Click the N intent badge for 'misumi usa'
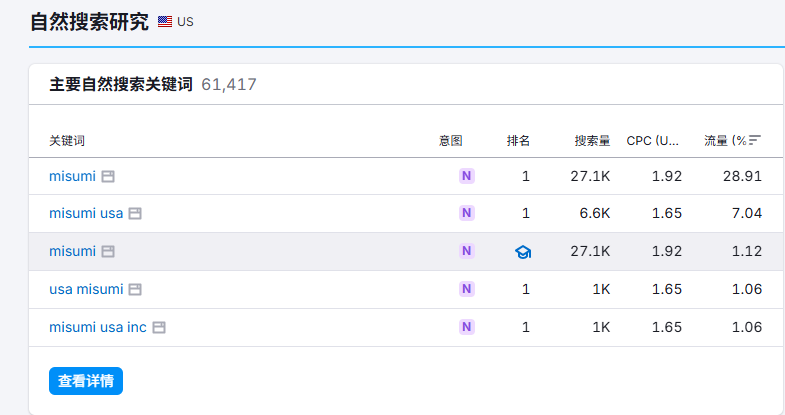Screen dimensions: 785x415 coord(466,213)
